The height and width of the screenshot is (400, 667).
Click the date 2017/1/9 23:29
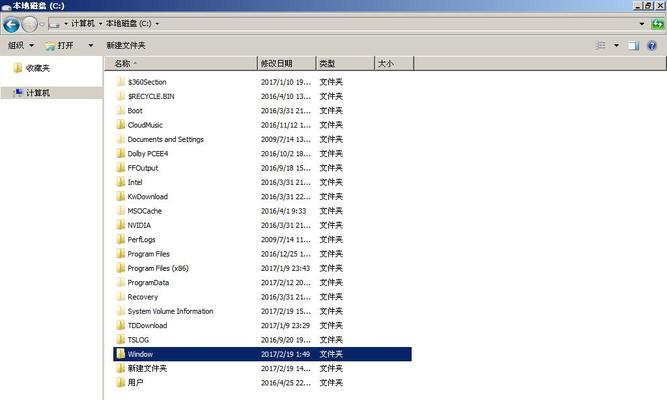coord(285,325)
